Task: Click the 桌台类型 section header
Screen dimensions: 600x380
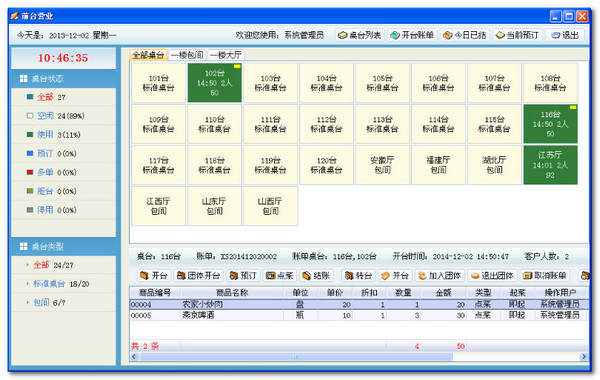Action: pyautogui.click(x=64, y=247)
